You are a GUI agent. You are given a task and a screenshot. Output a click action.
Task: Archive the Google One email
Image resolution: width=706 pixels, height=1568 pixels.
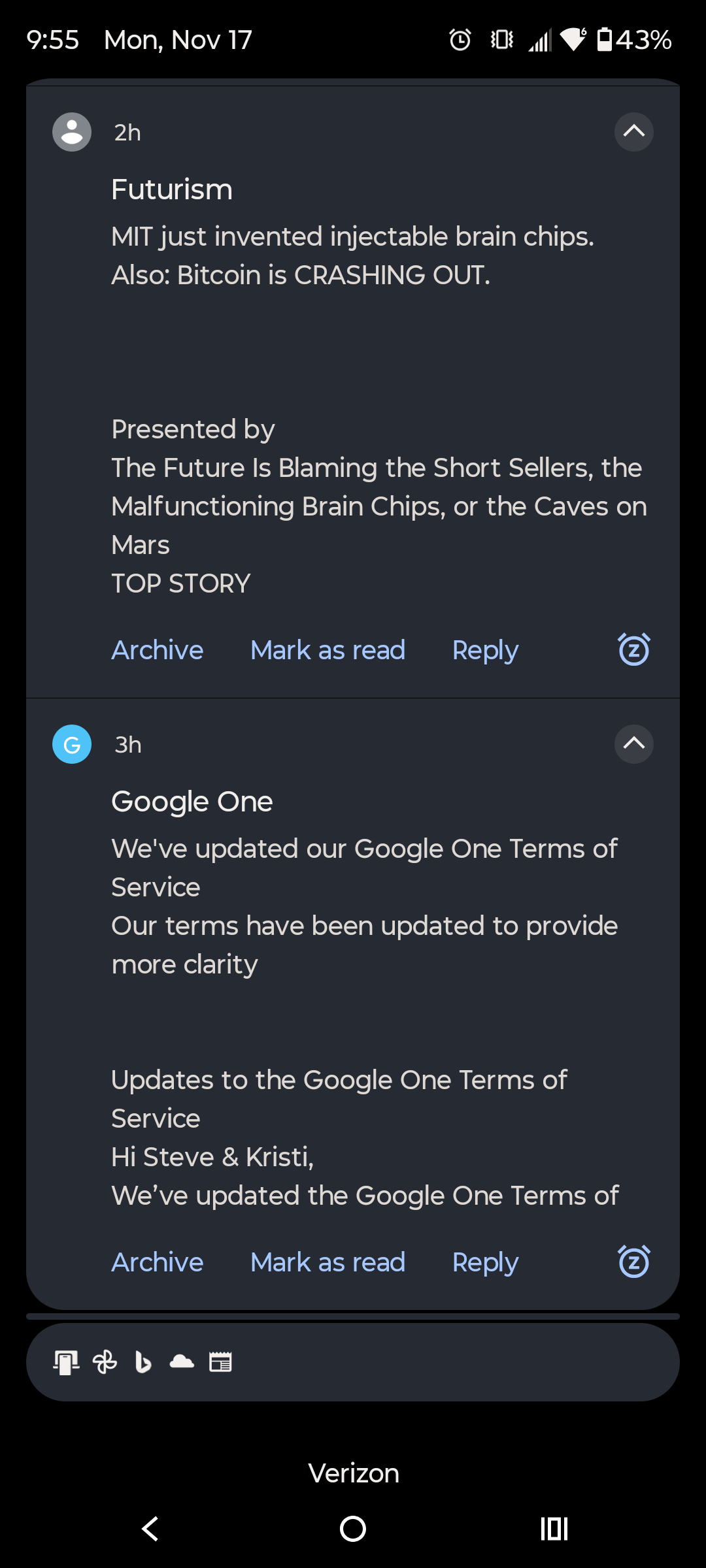pos(158,1262)
